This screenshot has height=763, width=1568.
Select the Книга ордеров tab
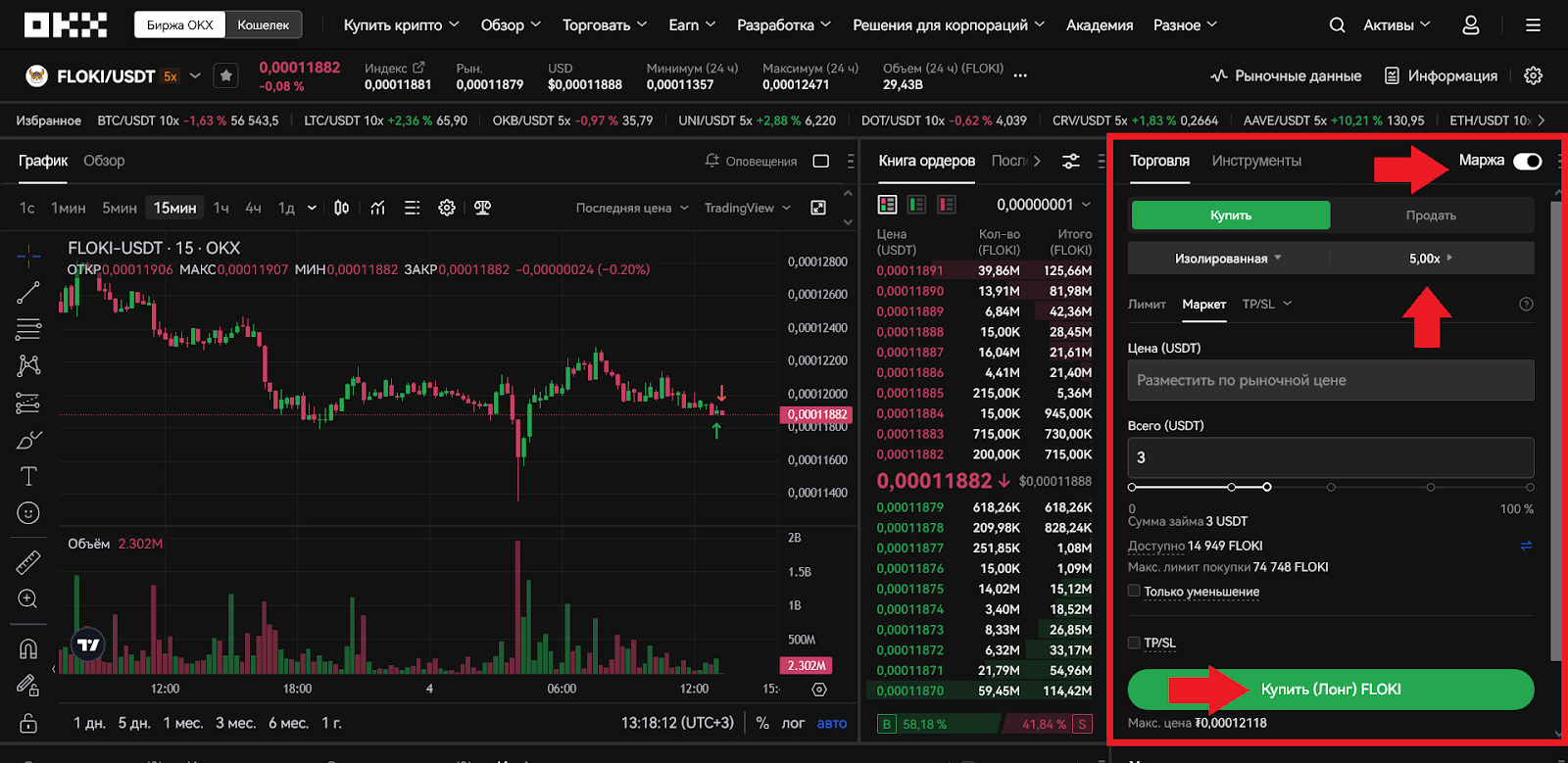[926, 161]
